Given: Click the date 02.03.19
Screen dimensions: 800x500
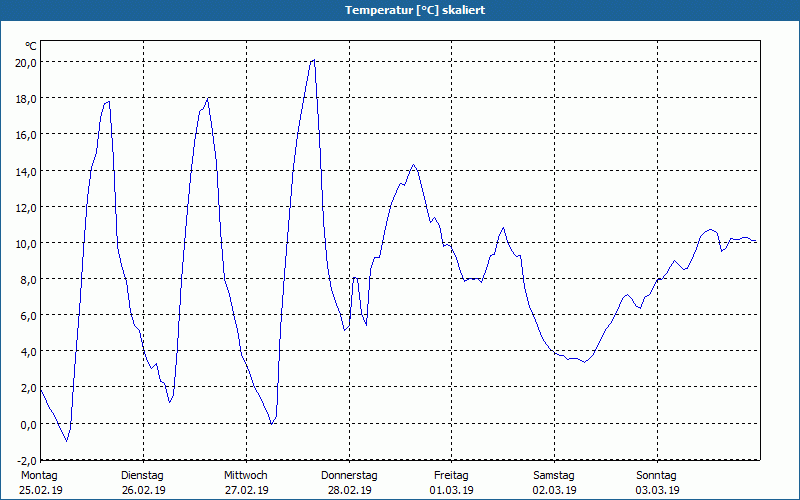Looking at the screenshot, I should 555,490.
